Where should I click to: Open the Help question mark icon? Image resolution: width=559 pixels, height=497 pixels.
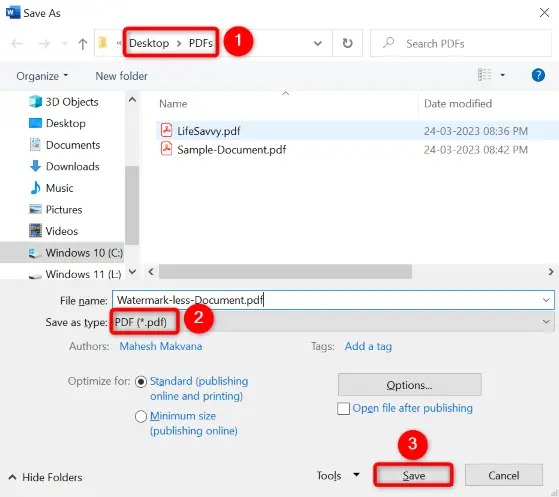click(538, 75)
